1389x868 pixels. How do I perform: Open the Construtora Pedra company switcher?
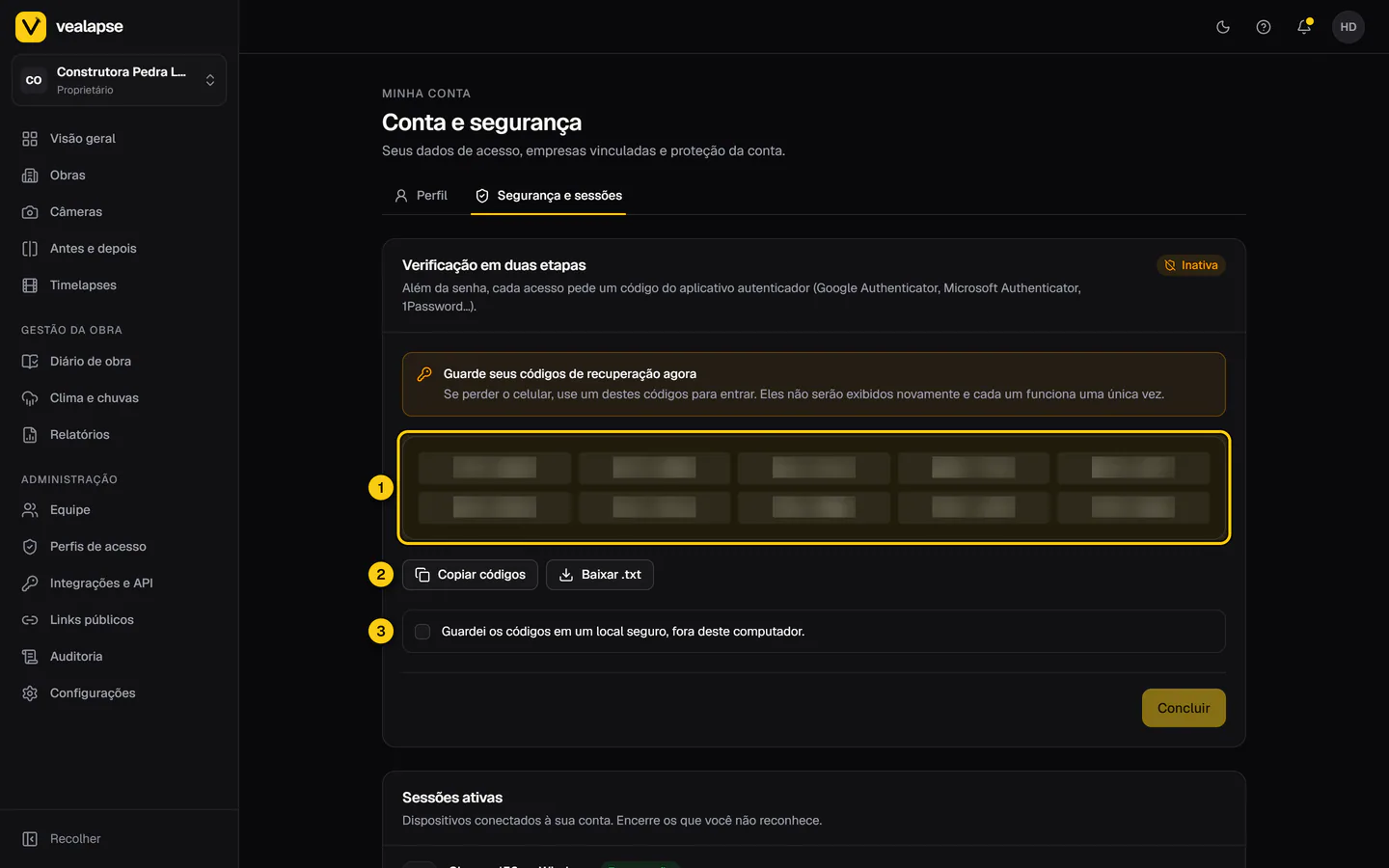[x=119, y=80]
